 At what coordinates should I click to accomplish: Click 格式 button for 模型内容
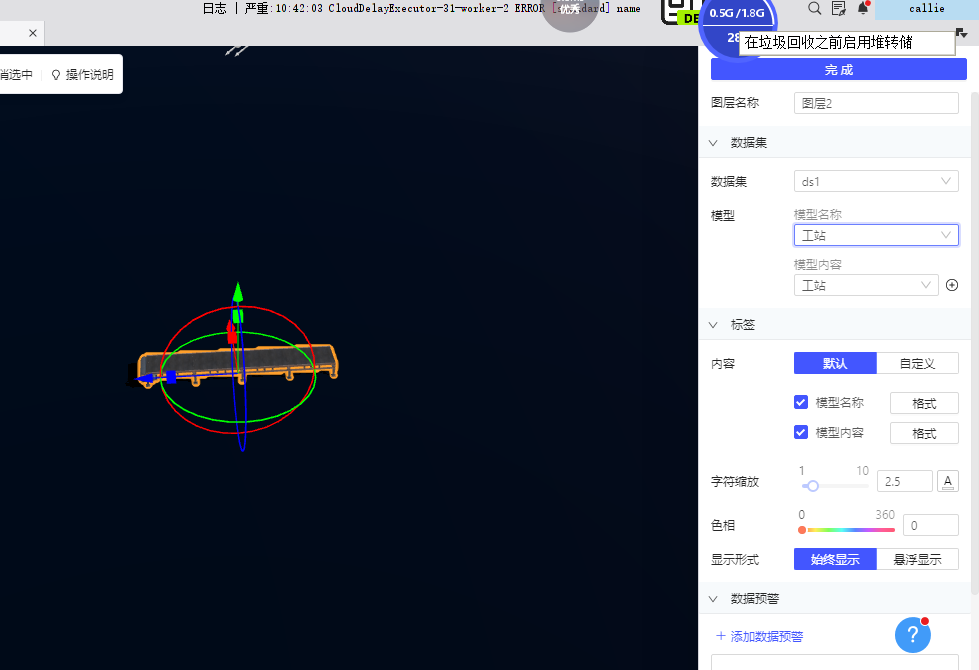coord(924,433)
